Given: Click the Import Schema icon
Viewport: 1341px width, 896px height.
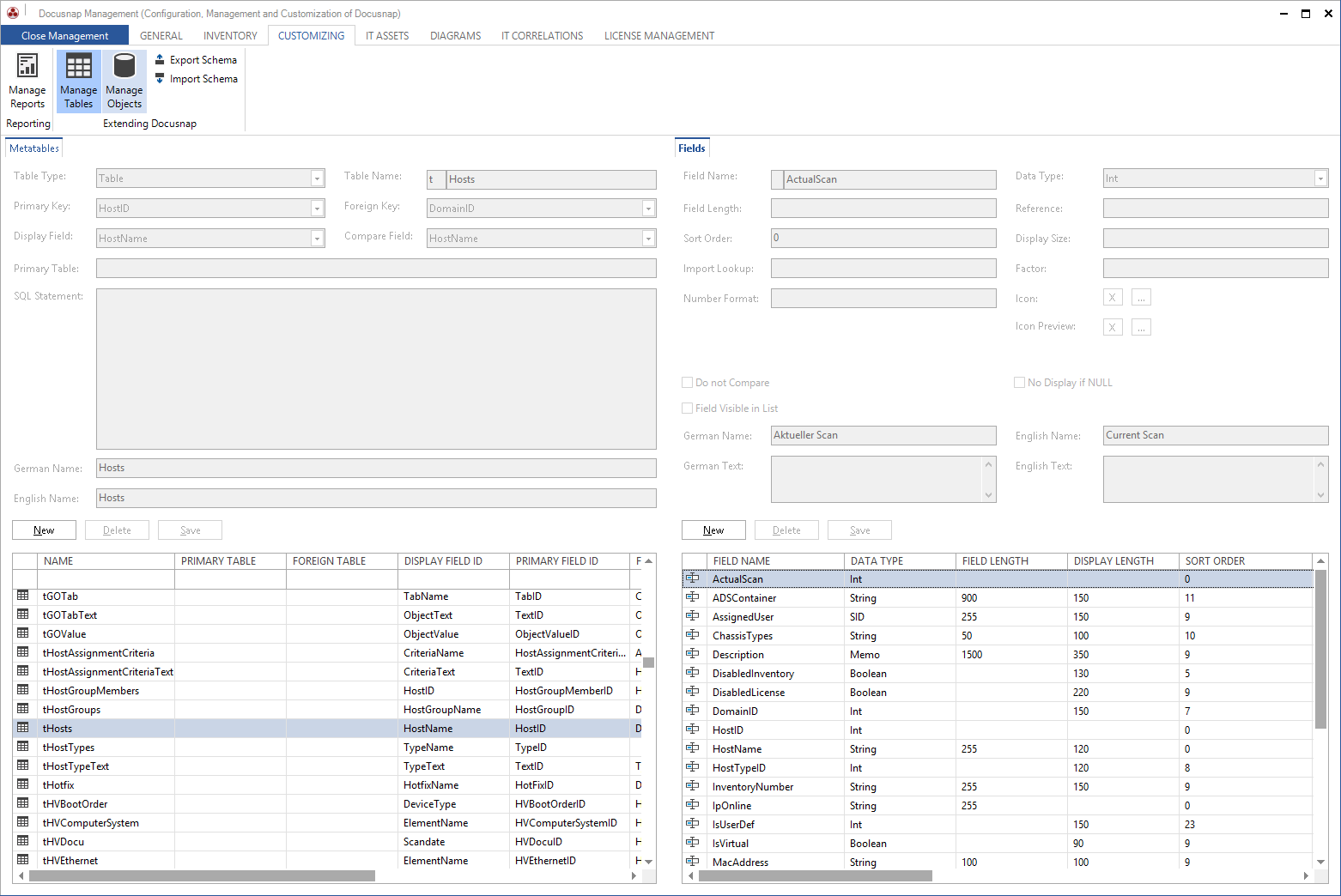Looking at the screenshot, I should [160, 78].
